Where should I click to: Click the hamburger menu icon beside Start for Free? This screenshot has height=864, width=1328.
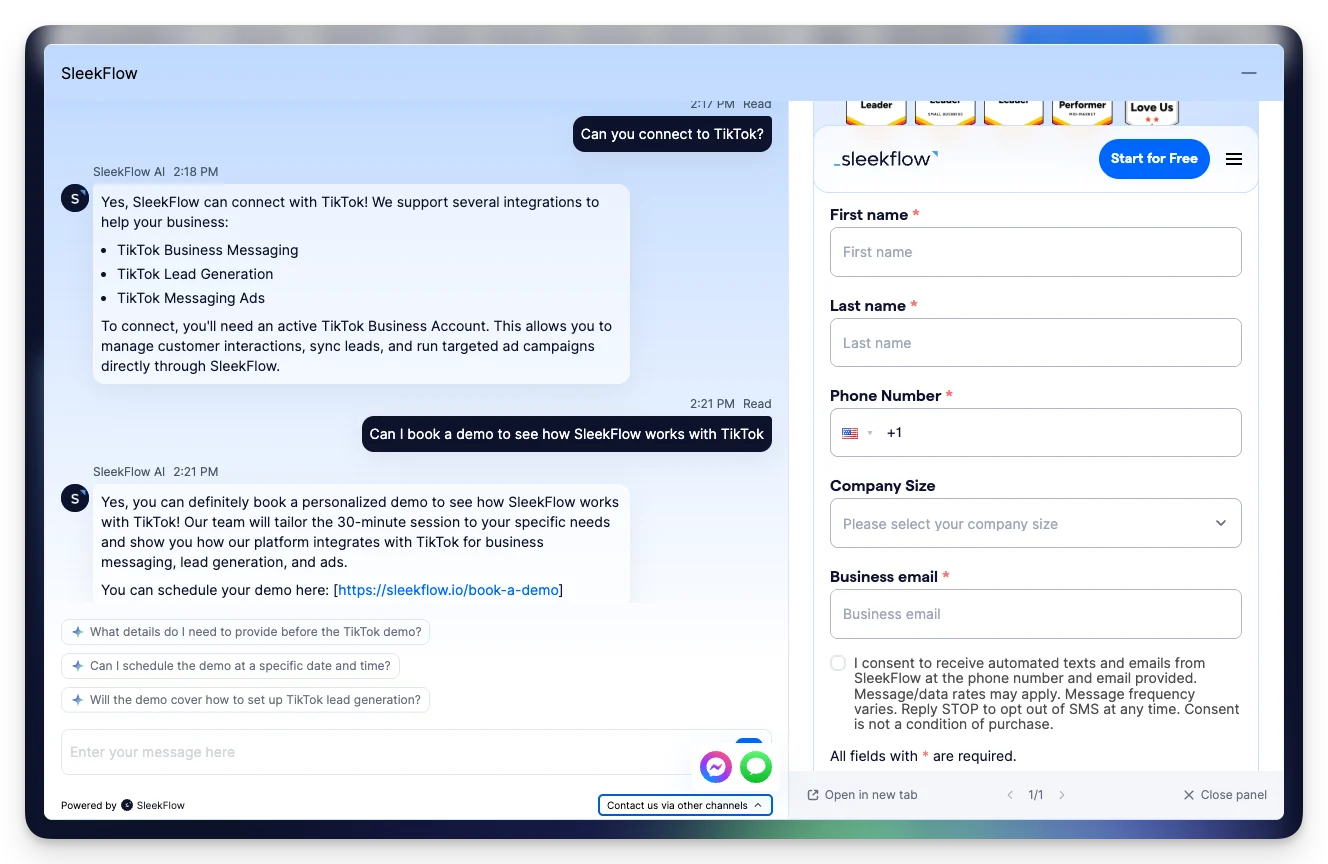[x=1234, y=159]
